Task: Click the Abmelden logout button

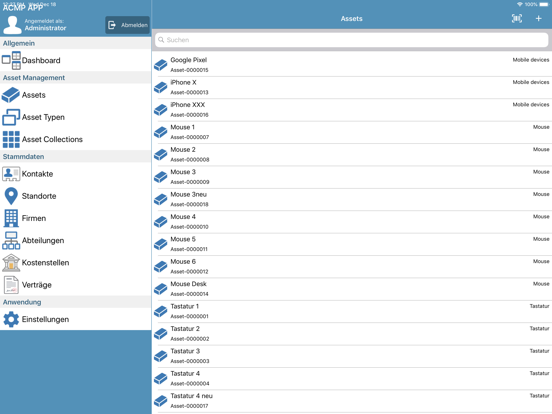Action: tap(127, 25)
